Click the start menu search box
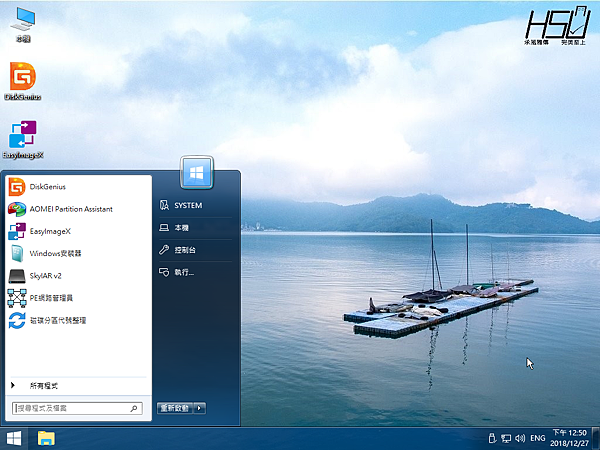The height and width of the screenshot is (450, 600). [77, 408]
